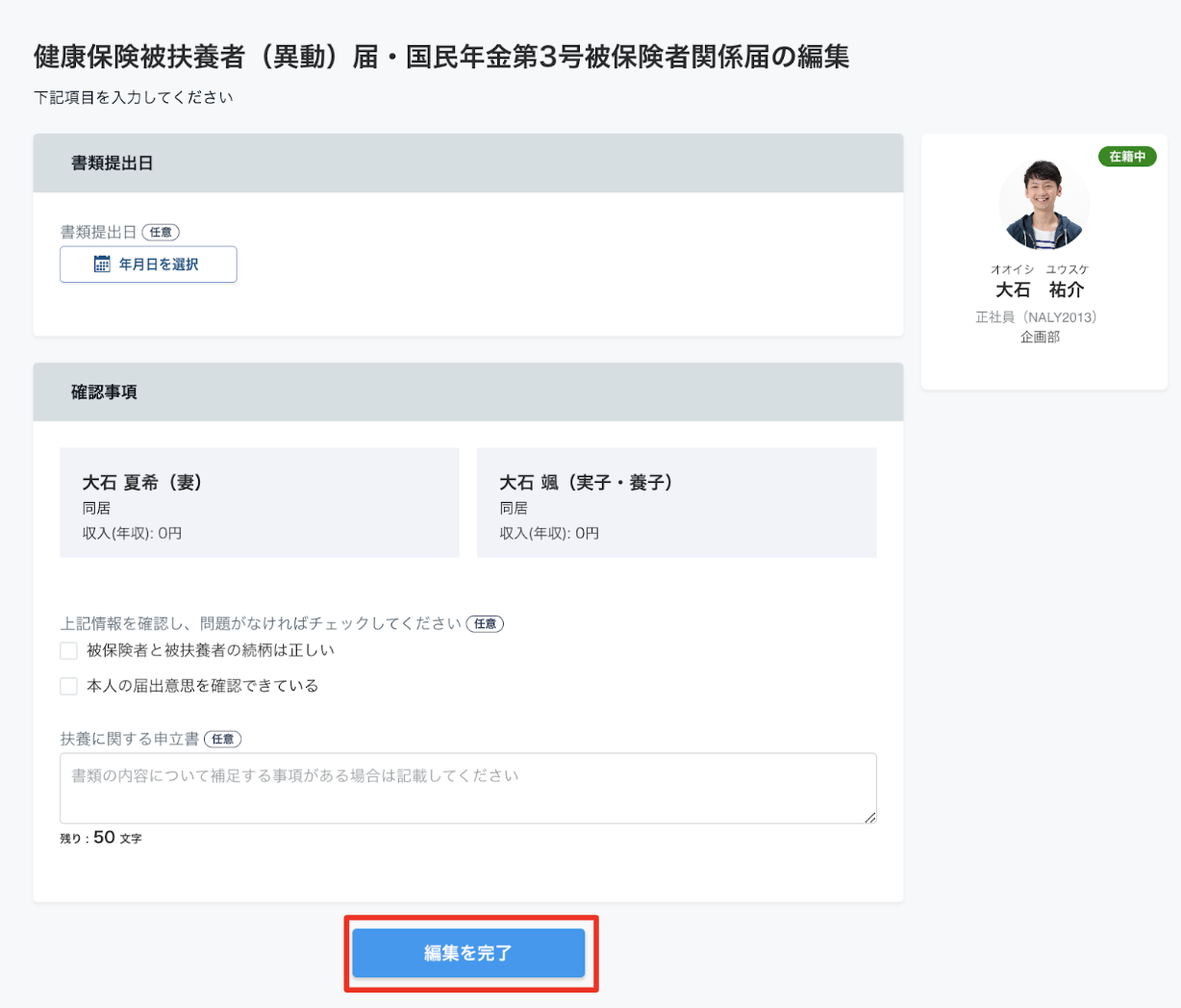Focus the 扶養に関する申立書 text area
Screen dimensions: 1181x1008
point(468,789)
